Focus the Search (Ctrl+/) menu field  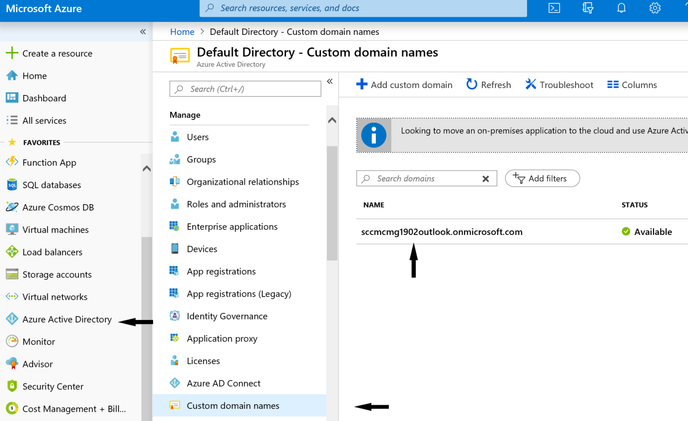click(245, 89)
